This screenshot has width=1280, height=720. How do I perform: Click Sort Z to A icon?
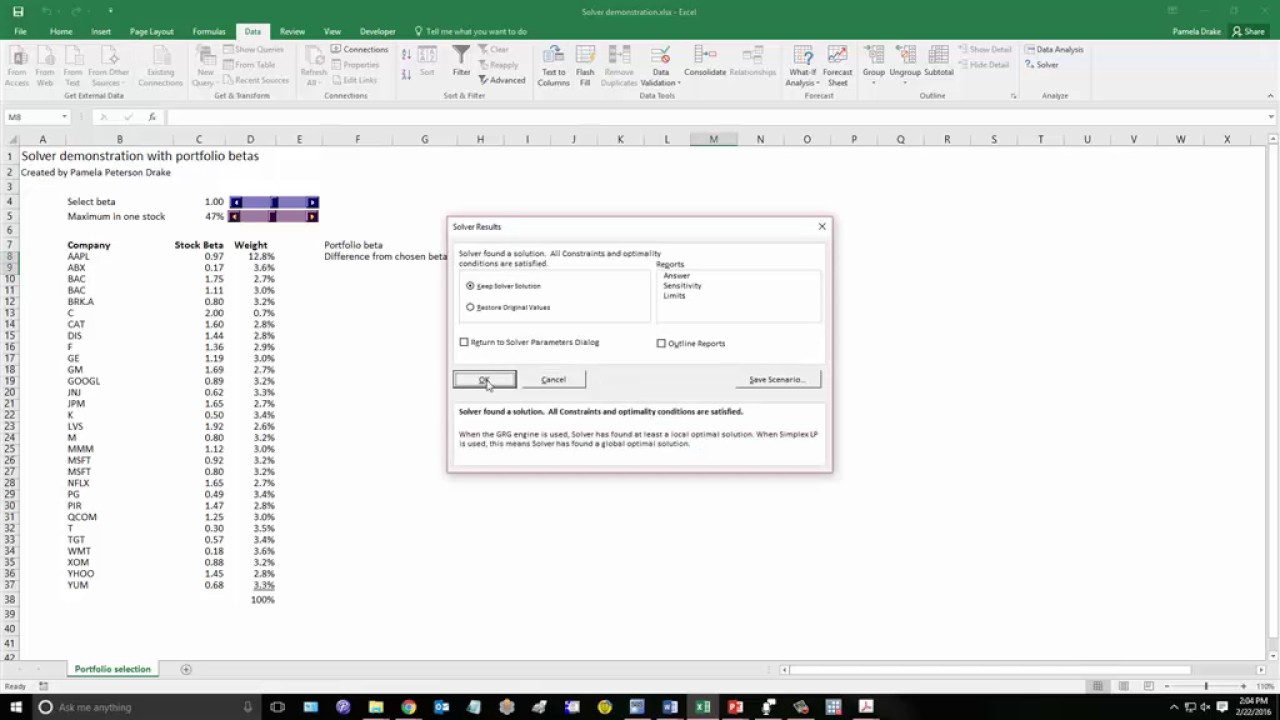pyautogui.click(x=406, y=74)
